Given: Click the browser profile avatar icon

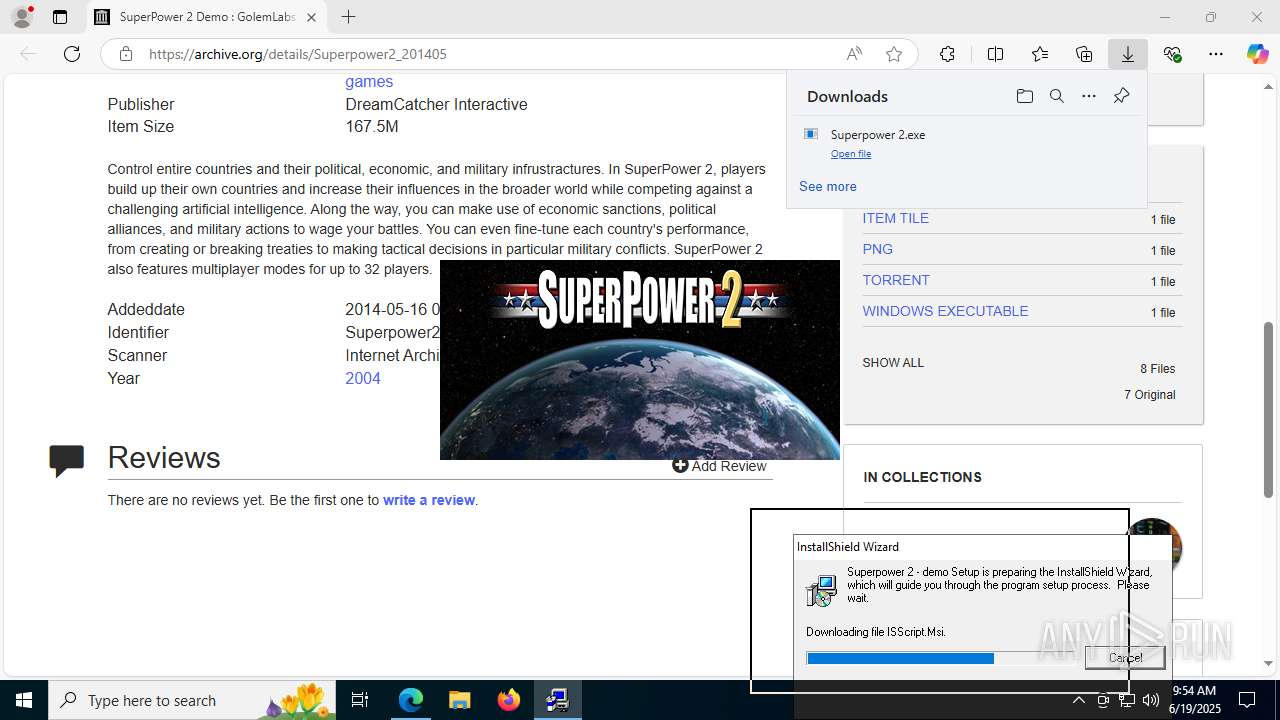Looking at the screenshot, I should pos(21,17).
